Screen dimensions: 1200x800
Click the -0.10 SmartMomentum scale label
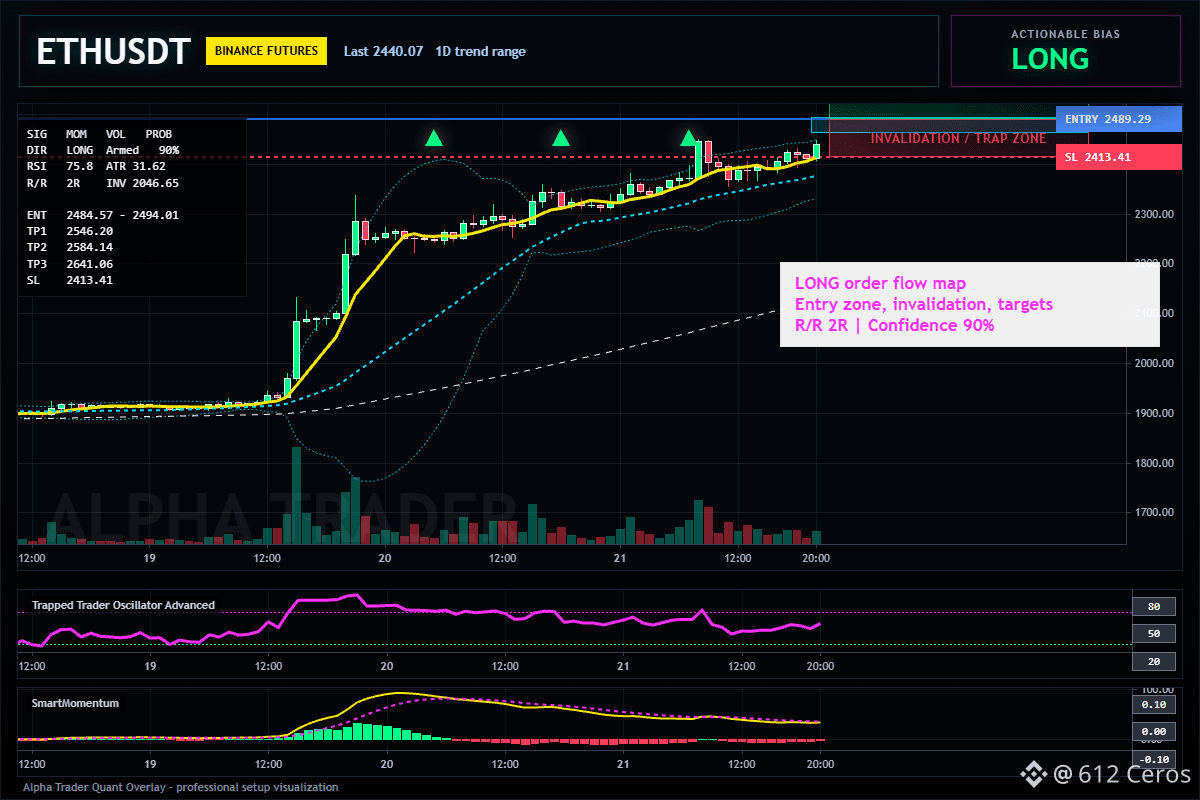tap(1153, 759)
